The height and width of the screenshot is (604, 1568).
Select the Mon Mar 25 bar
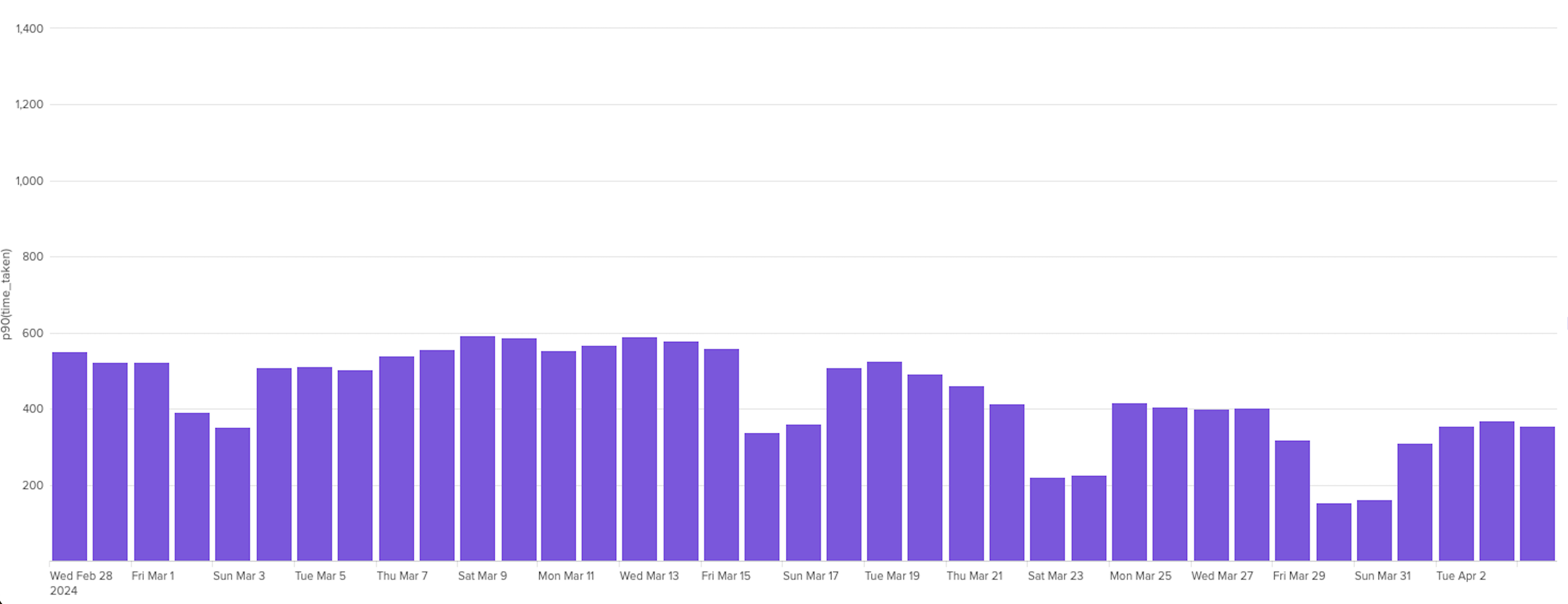click(1129, 482)
